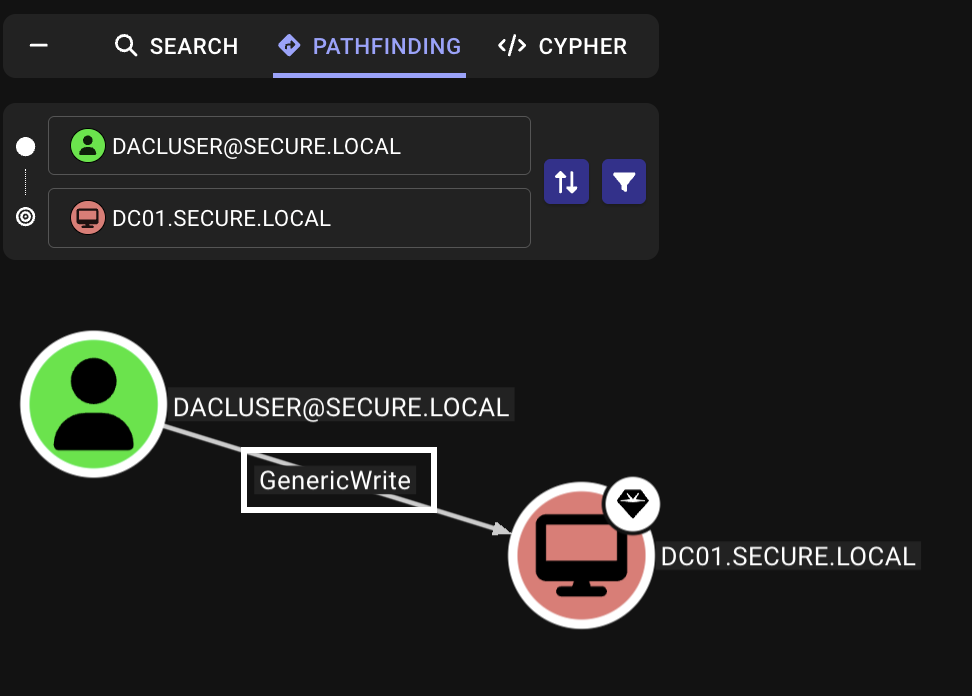
Task: Click the diamond tier-zero badge on DC01
Action: coord(634,505)
